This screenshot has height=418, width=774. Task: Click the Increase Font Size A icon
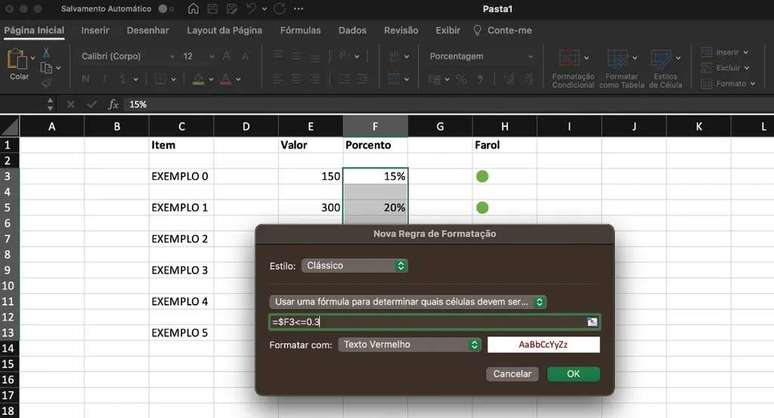[227, 56]
